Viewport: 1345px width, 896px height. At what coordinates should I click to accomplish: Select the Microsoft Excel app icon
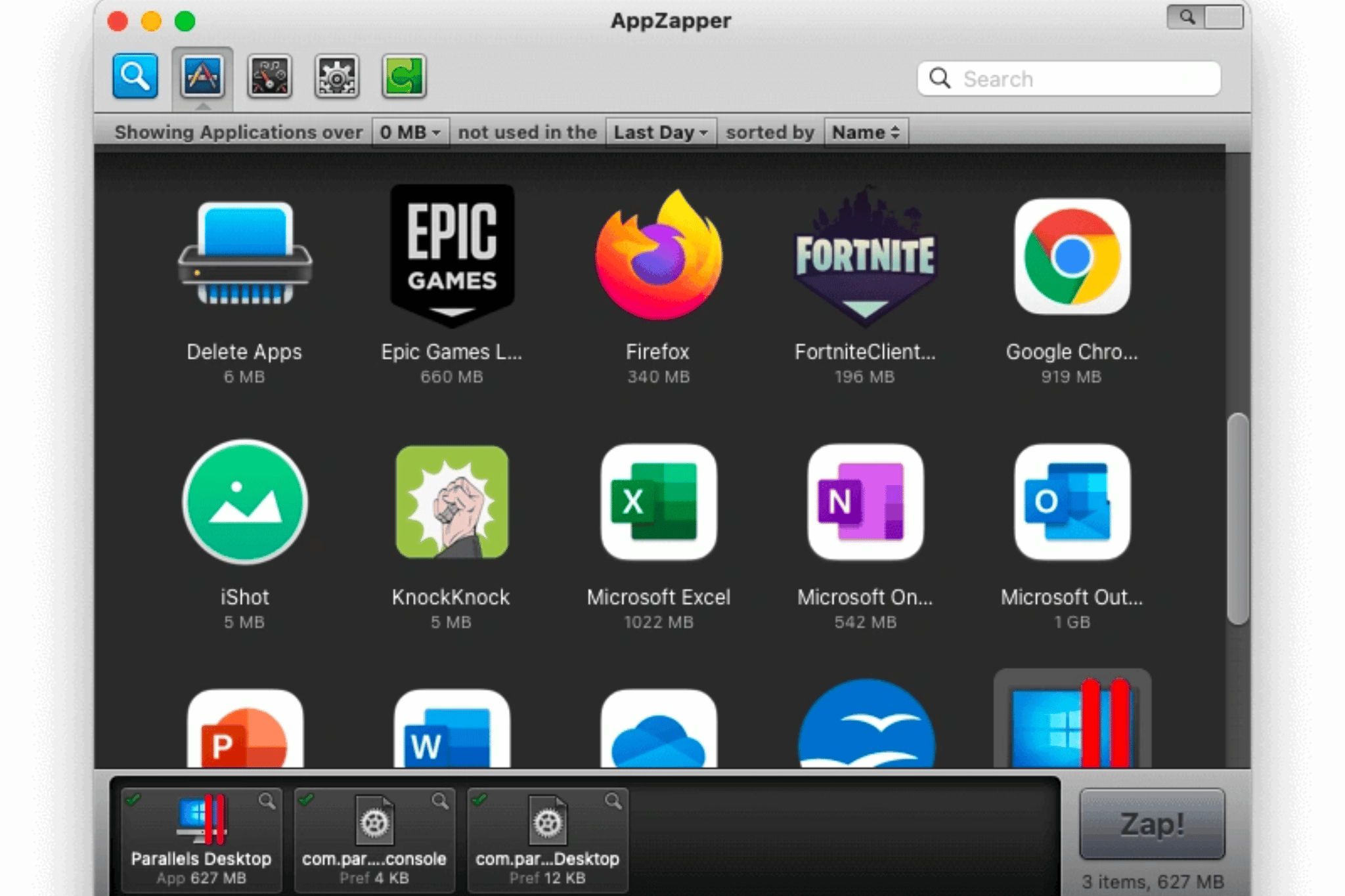(658, 503)
